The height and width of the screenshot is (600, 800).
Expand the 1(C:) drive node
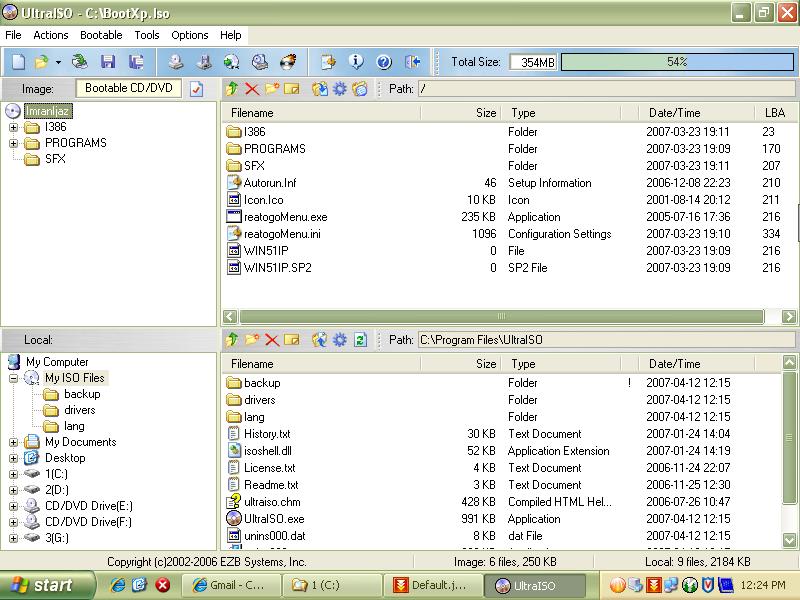[x=14, y=474]
